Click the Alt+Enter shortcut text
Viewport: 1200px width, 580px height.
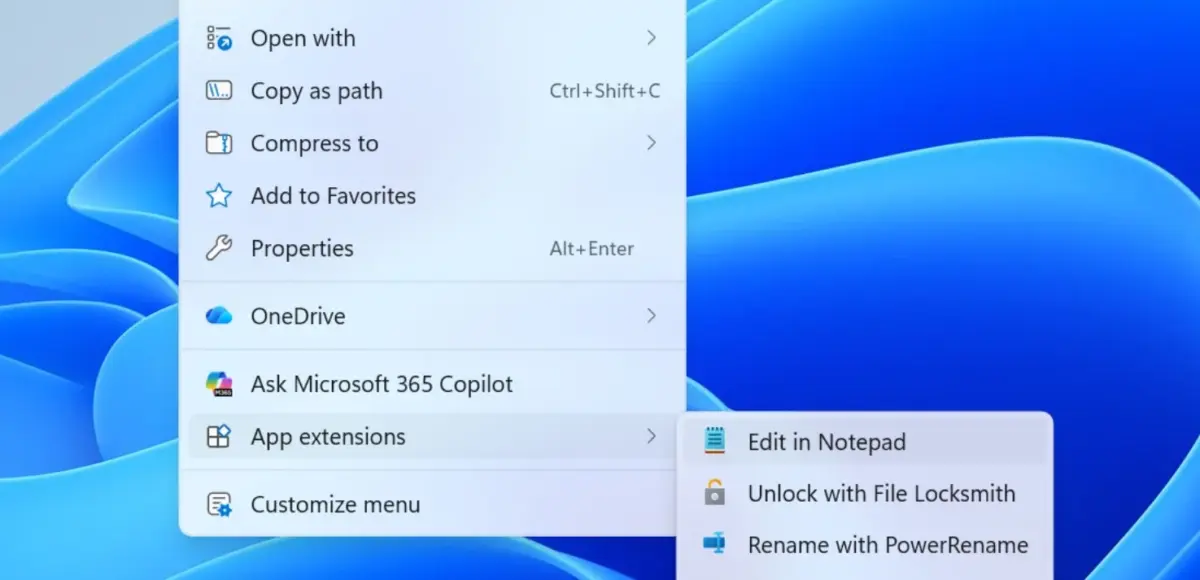point(592,249)
